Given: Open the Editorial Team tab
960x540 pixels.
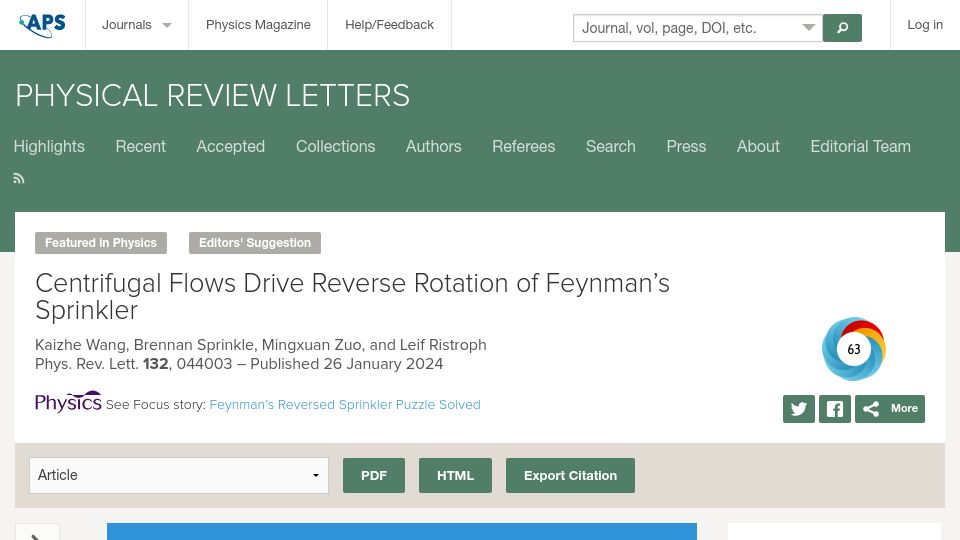Looking at the screenshot, I should click(x=860, y=146).
